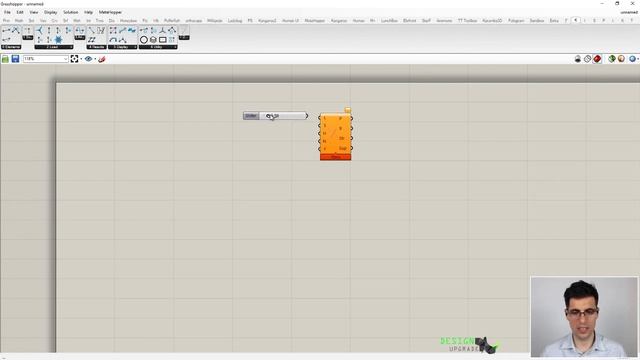Toggle the Named Views eye icon
This screenshot has width=640, height=360.
[x=88, y=59]
